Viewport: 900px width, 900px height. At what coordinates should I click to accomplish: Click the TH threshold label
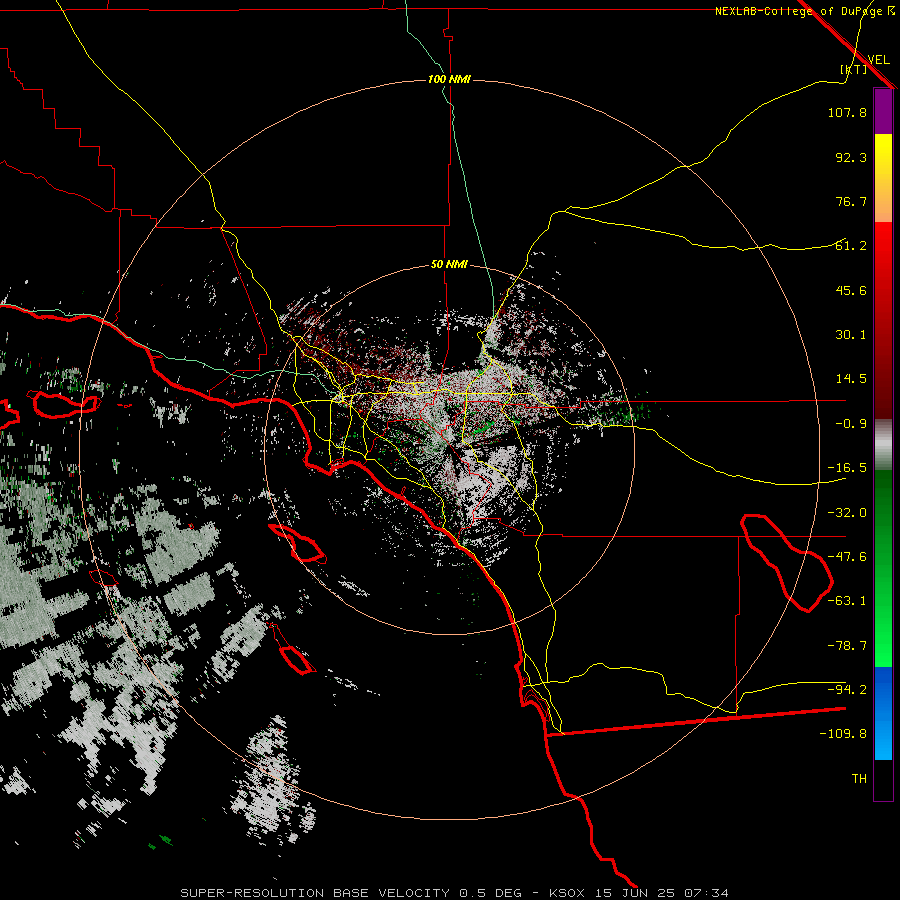coord(859,779)
